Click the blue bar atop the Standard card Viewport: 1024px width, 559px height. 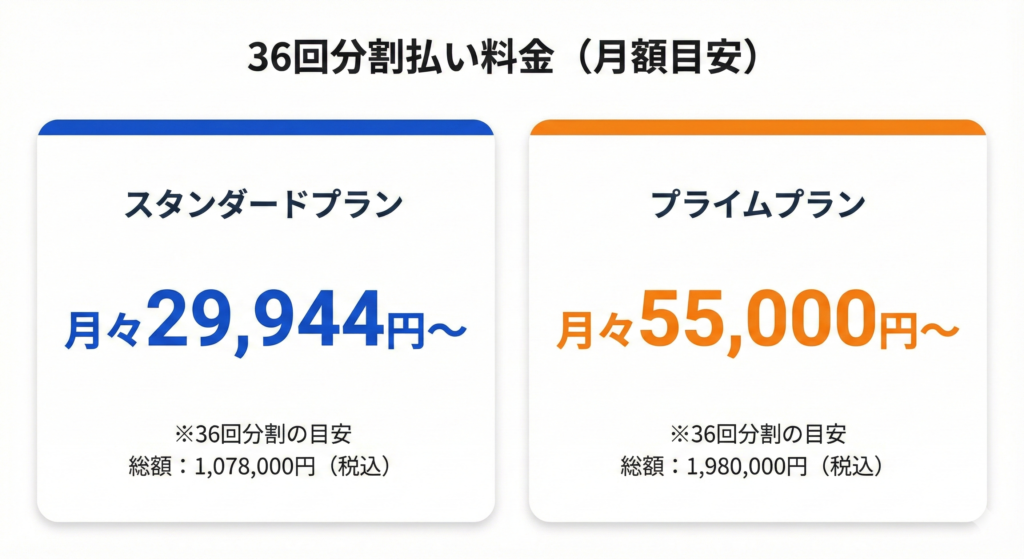click(266, 127)
